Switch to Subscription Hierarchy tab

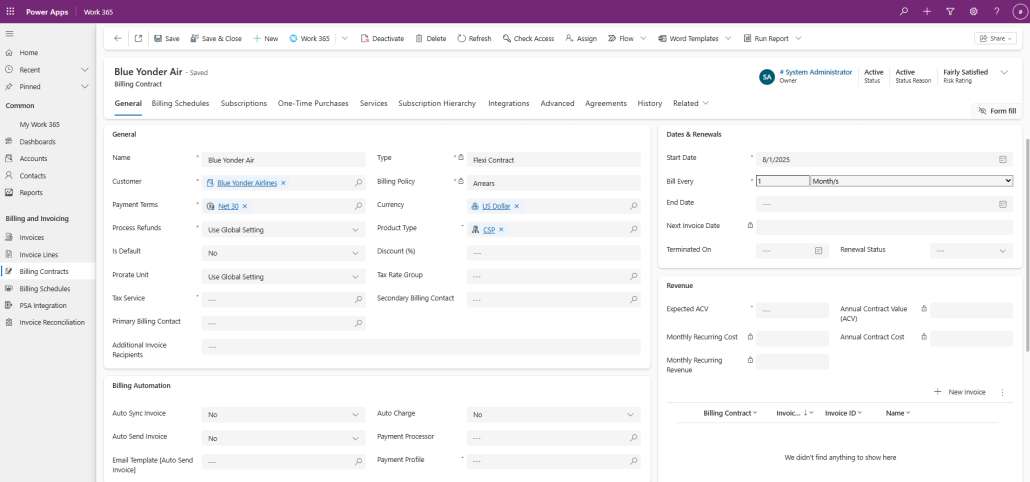(437, 103)
